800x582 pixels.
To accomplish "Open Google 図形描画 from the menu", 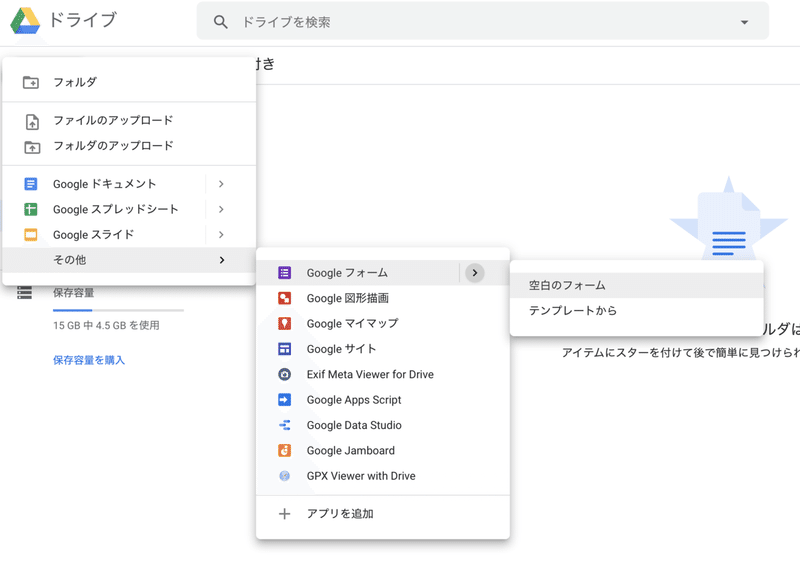I will click(285, 298).
